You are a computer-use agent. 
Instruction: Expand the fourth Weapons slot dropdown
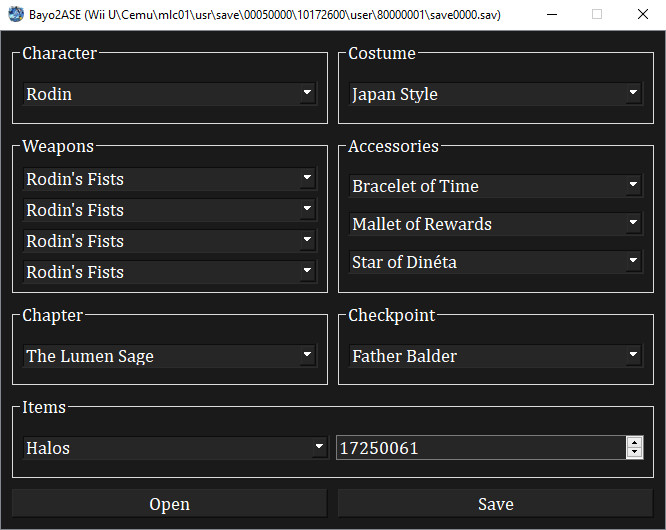point(169,272)
